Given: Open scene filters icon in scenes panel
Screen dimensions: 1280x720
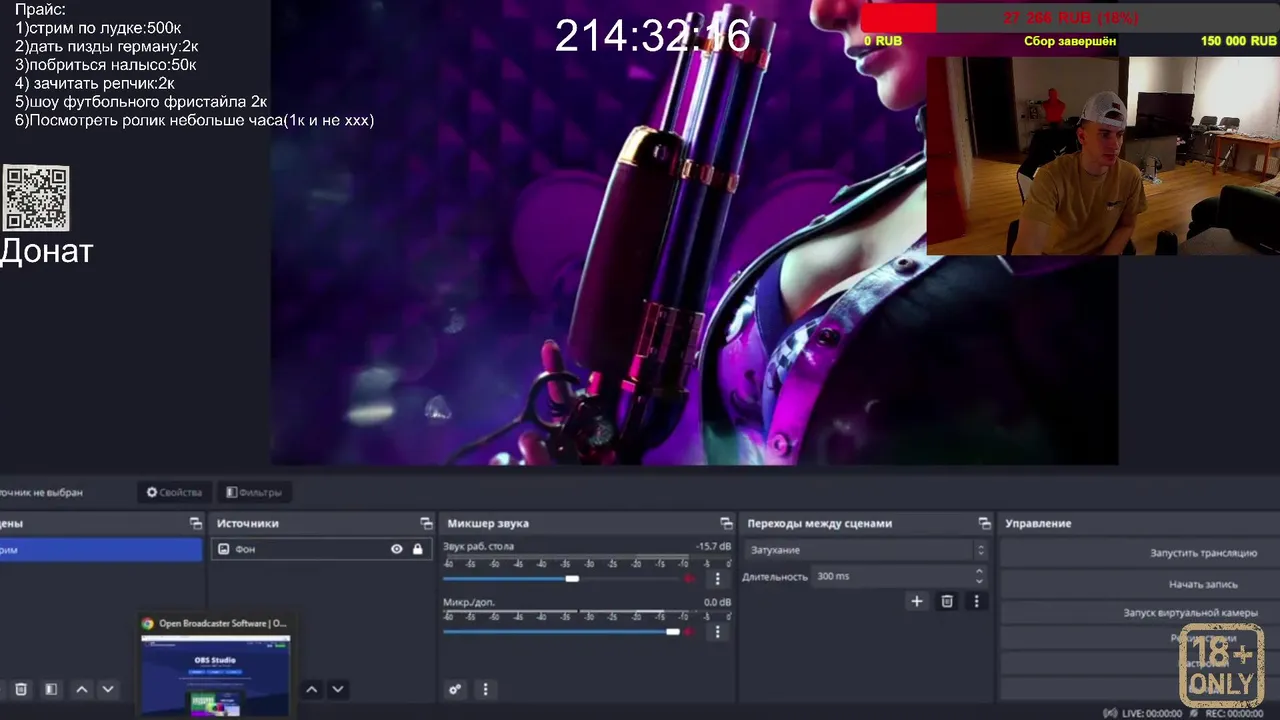Looking at the screenshot, I should [x=51, y=689].
